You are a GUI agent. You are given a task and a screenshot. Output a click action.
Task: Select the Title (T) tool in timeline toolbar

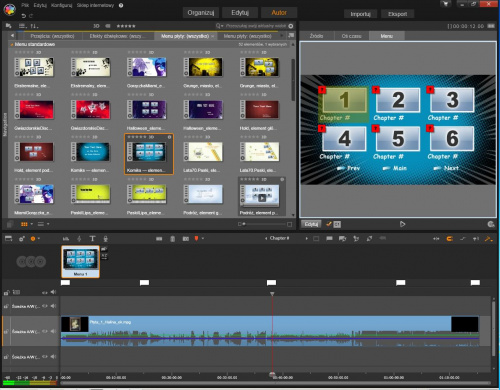click(92, 238)
